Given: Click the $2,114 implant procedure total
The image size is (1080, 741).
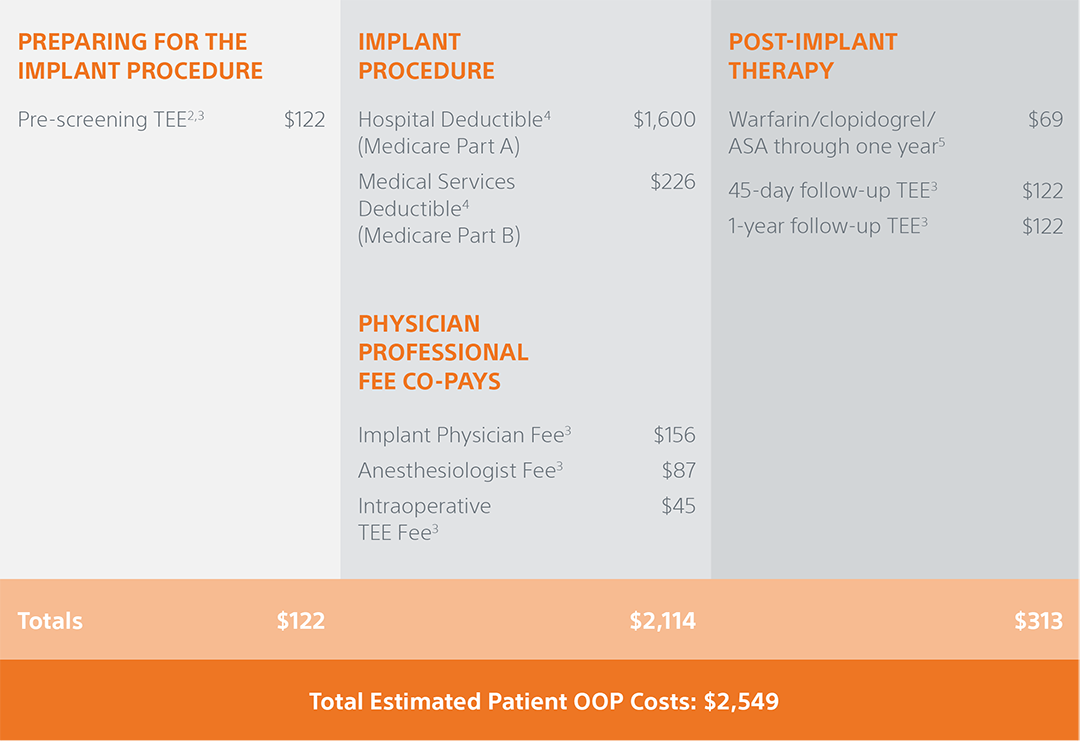Looking at the screenshot, I should (663, 620).
